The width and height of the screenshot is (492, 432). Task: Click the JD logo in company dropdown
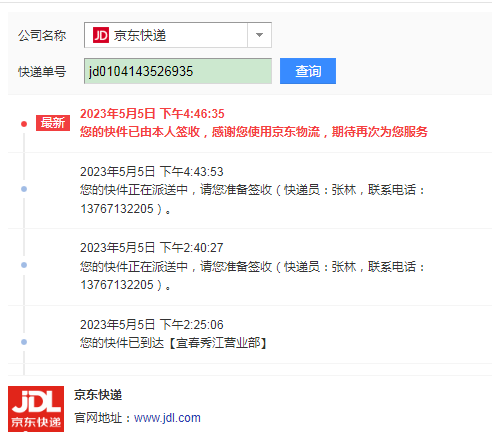coord(101,35)
